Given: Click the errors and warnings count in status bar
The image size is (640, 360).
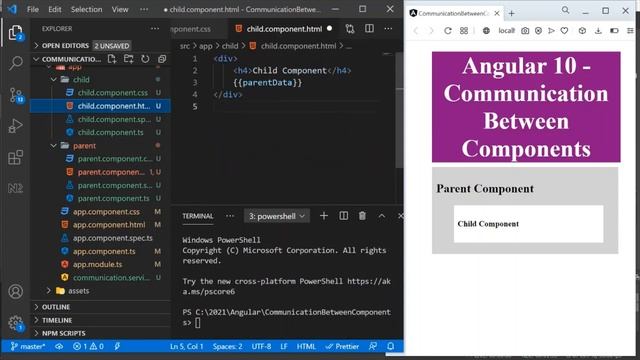Looking at the screenshot, I should pyautogui.click(x=88, y=347).
